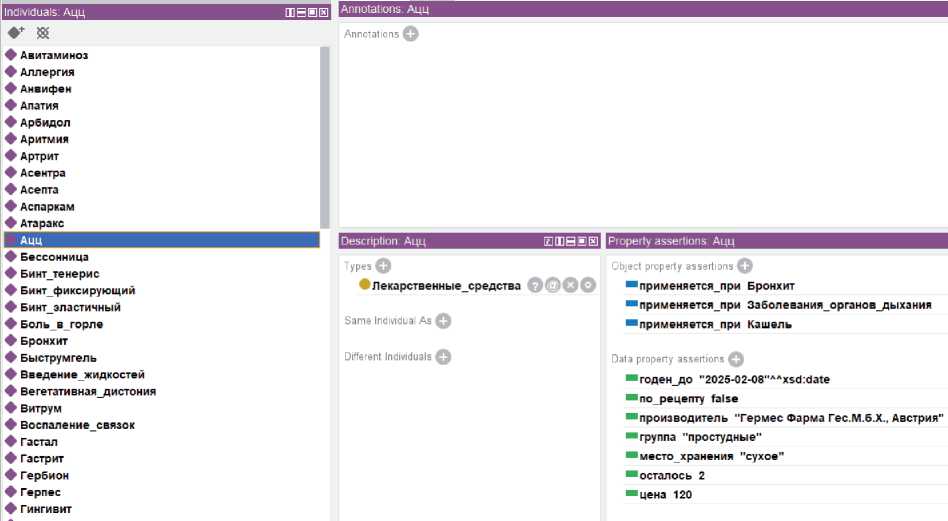Select individual Аритмия
This screenshot has width=948, height=521.
[x=44, y=139]
